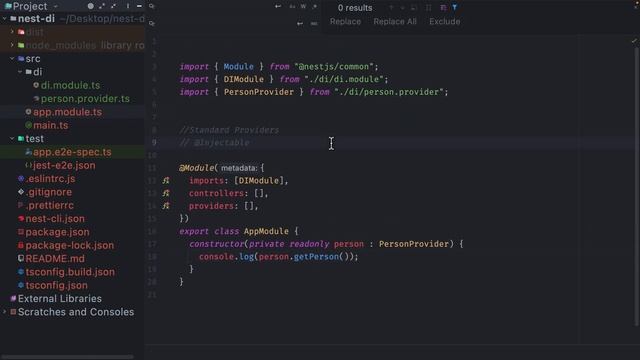640x360 pixels.
Task: Click the Replace All button
Action: [395, 22]
